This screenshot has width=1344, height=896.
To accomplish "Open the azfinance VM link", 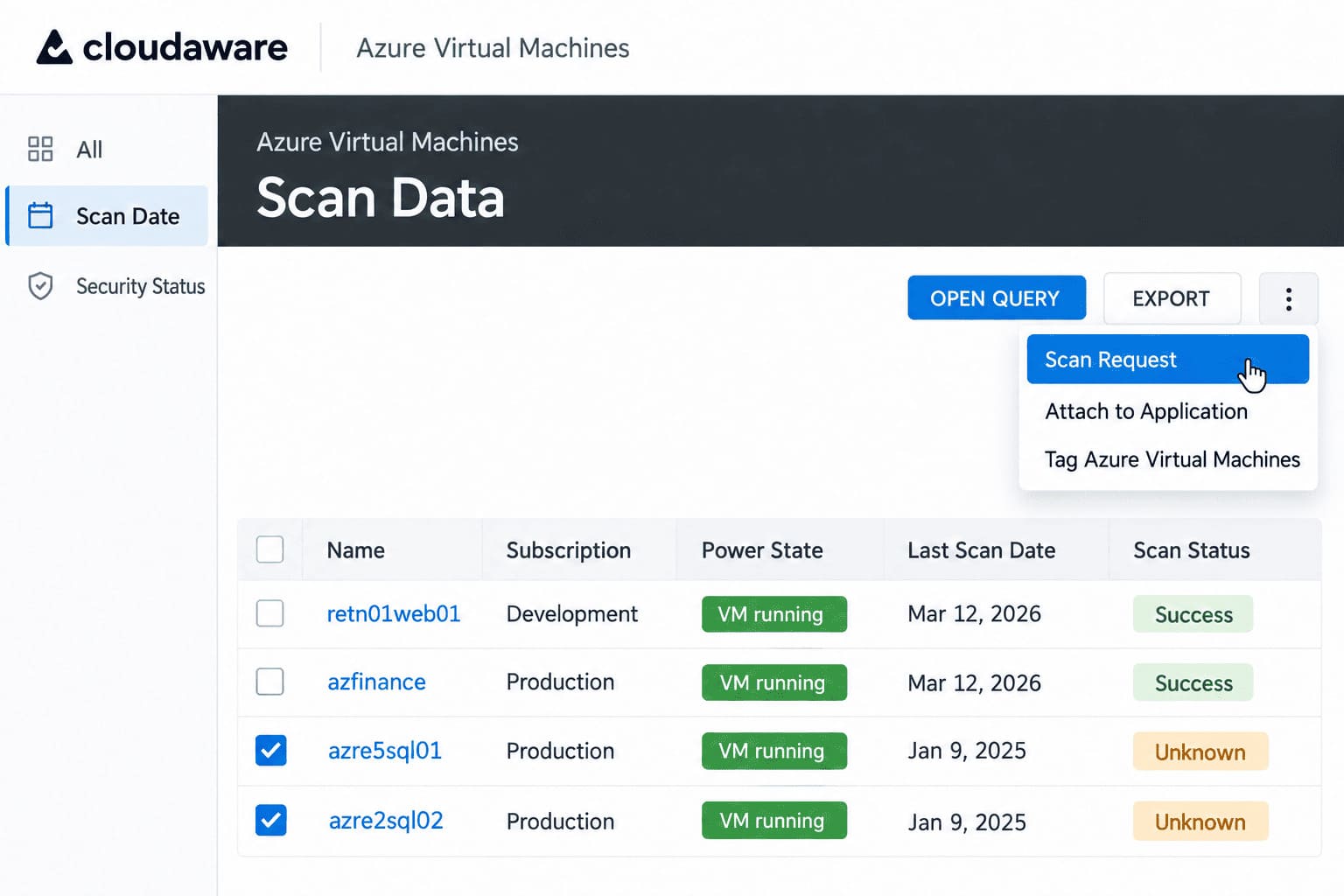I will click(x=376, y=682).
